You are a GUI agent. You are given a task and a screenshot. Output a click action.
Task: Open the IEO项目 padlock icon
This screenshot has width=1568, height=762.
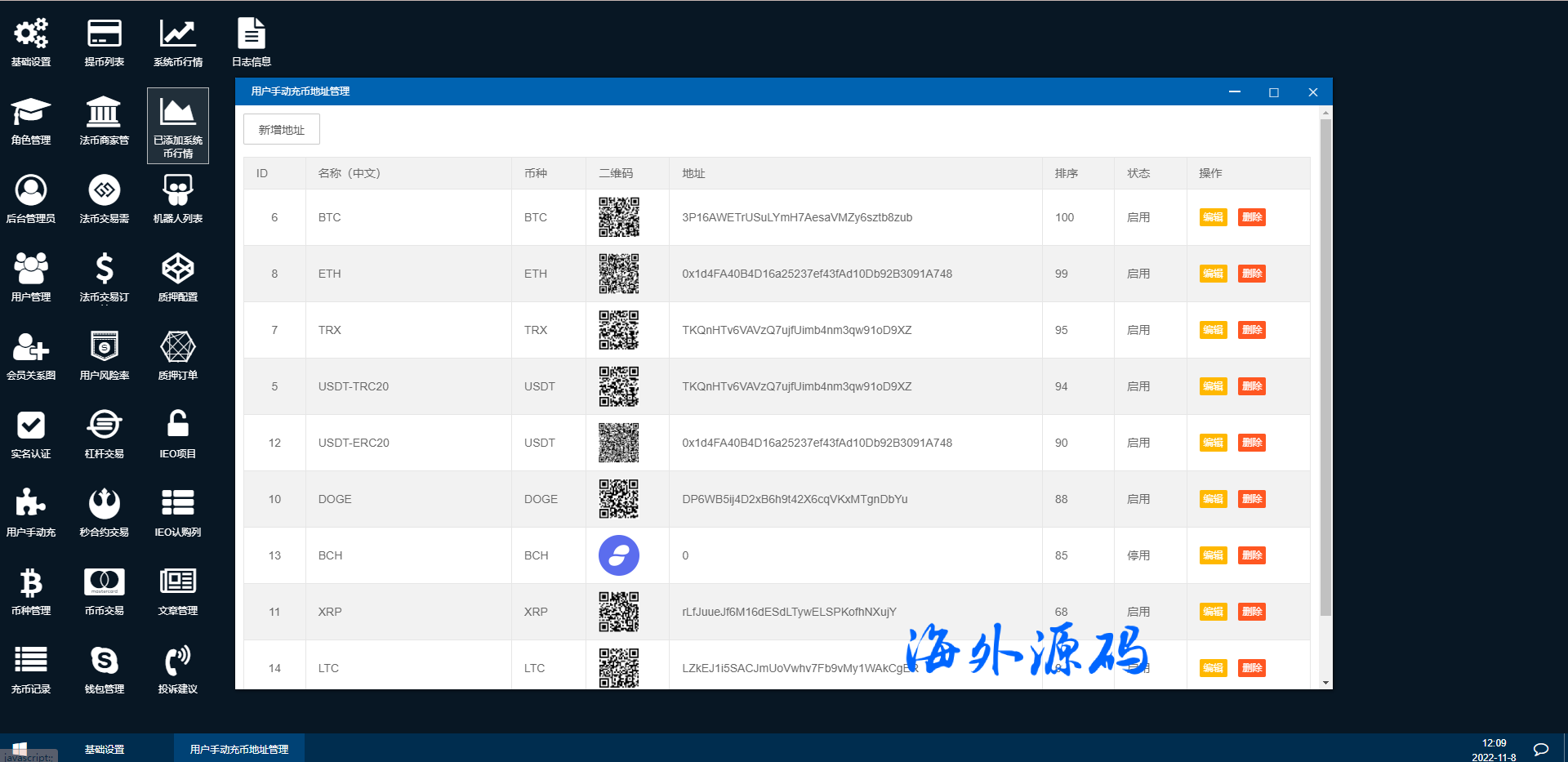coord(178,426)
